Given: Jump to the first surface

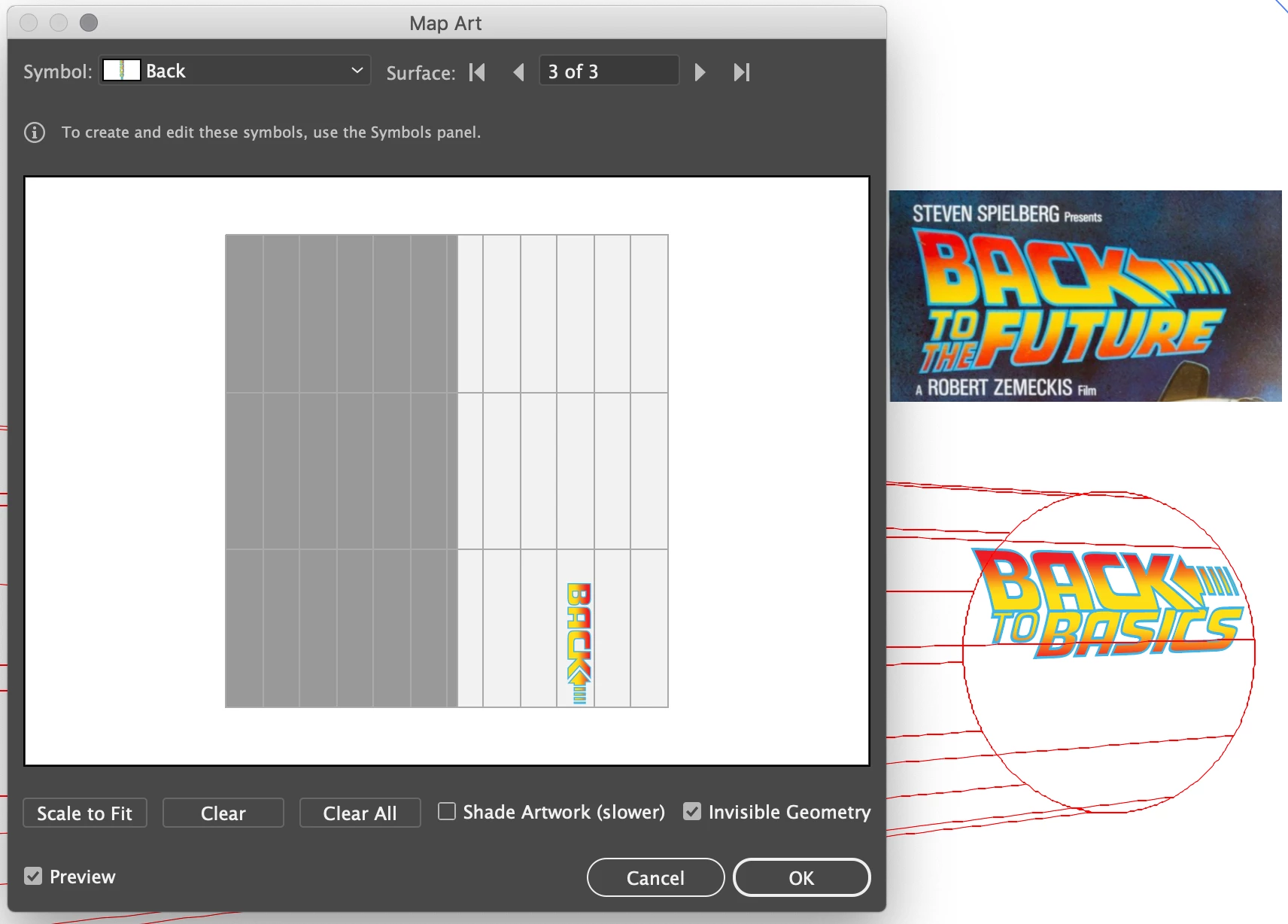Looking at the screenshot, I should (x=477, y=72).
